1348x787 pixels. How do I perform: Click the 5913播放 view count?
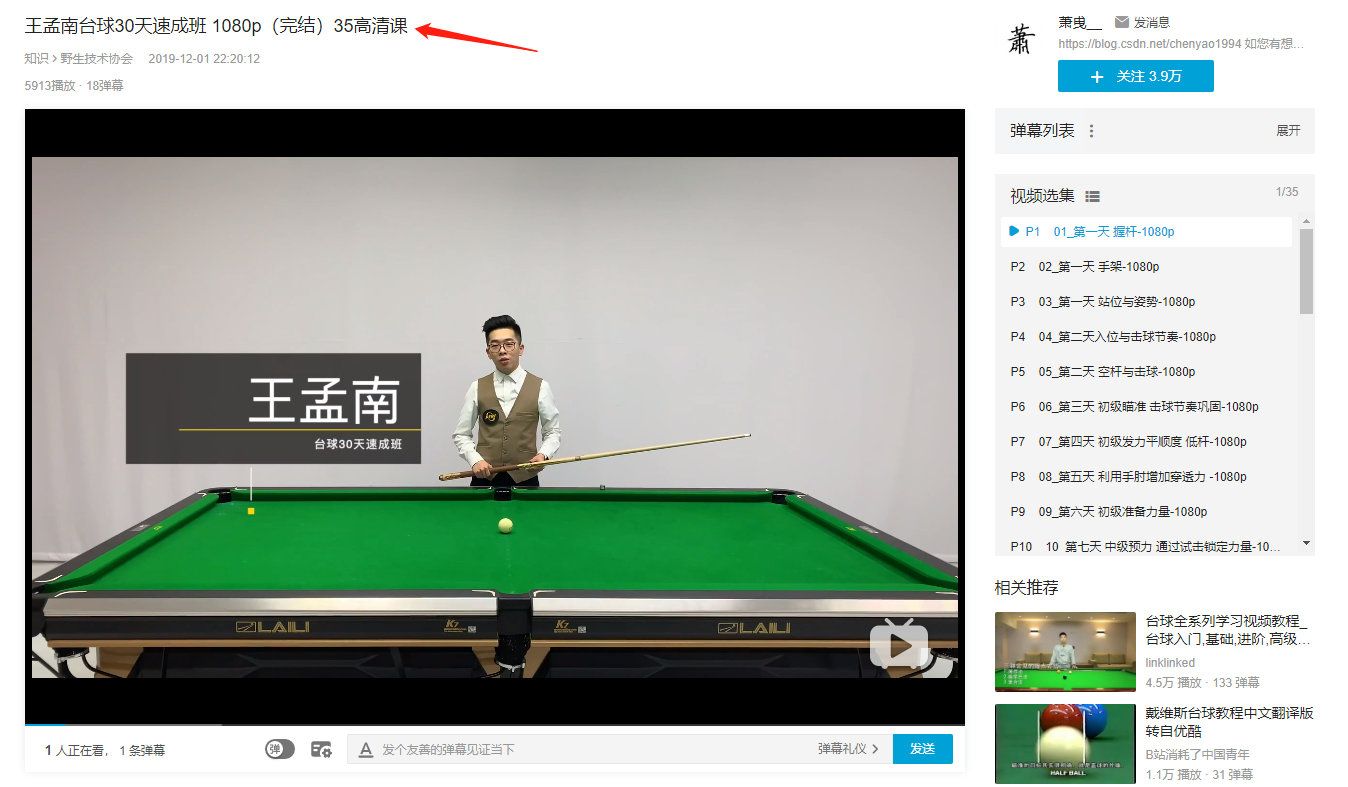[x=50, y=86]
